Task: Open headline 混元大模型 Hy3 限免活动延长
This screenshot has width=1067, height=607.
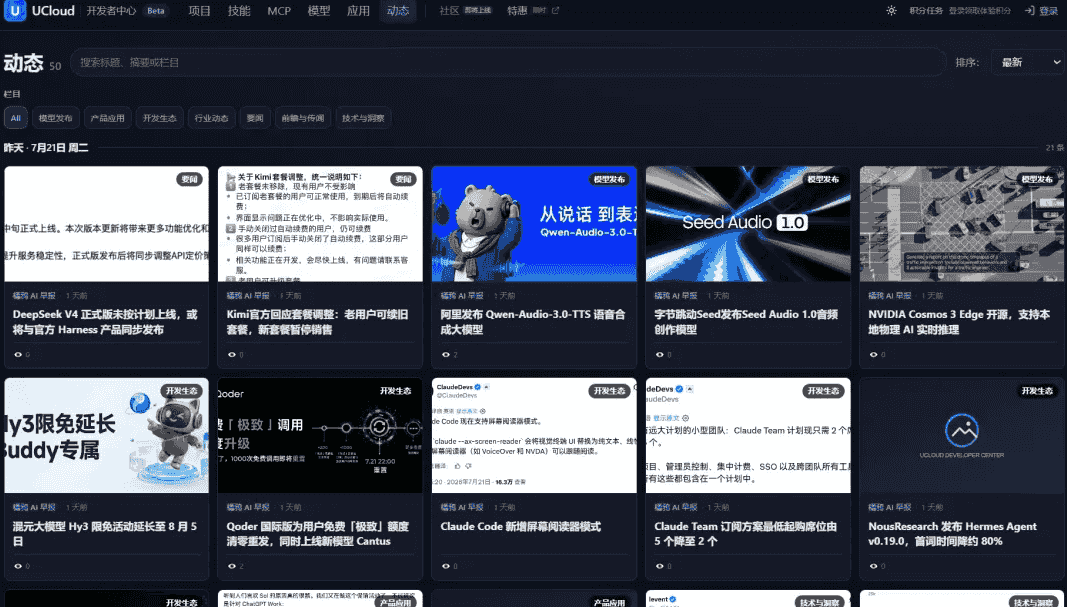Action: (x=105, y=534)
